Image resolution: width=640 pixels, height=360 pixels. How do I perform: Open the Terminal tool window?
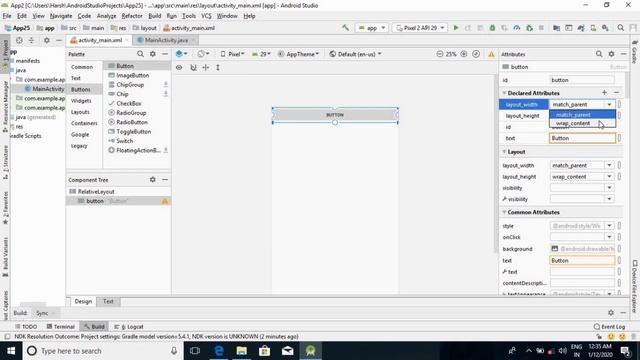61,327
